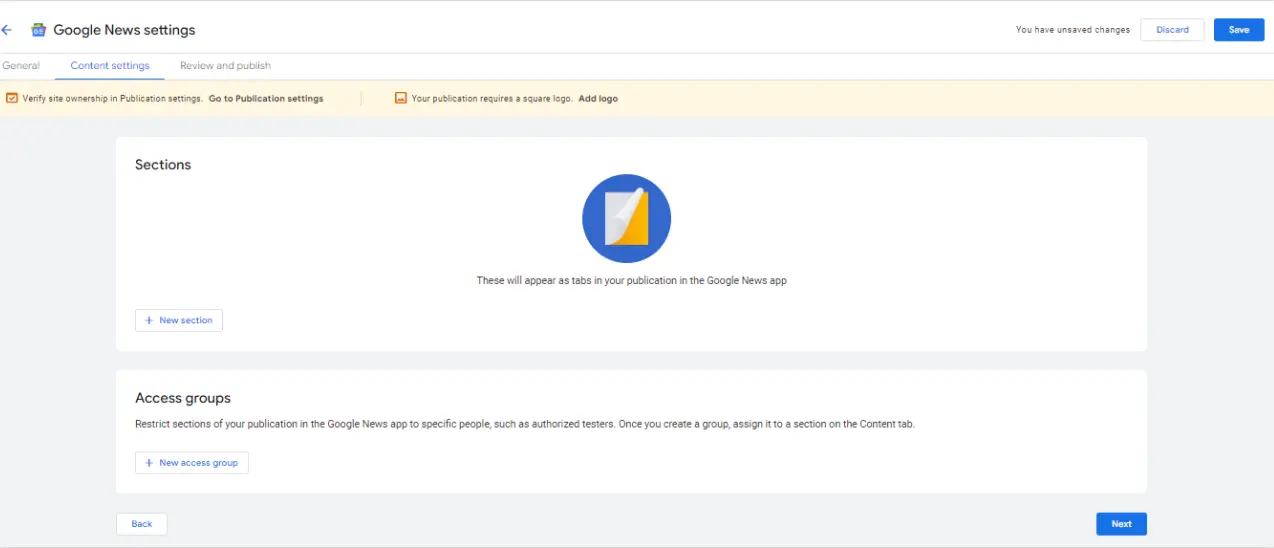Click the Google News logo icon
The image size is (1274, 548).
39,30
